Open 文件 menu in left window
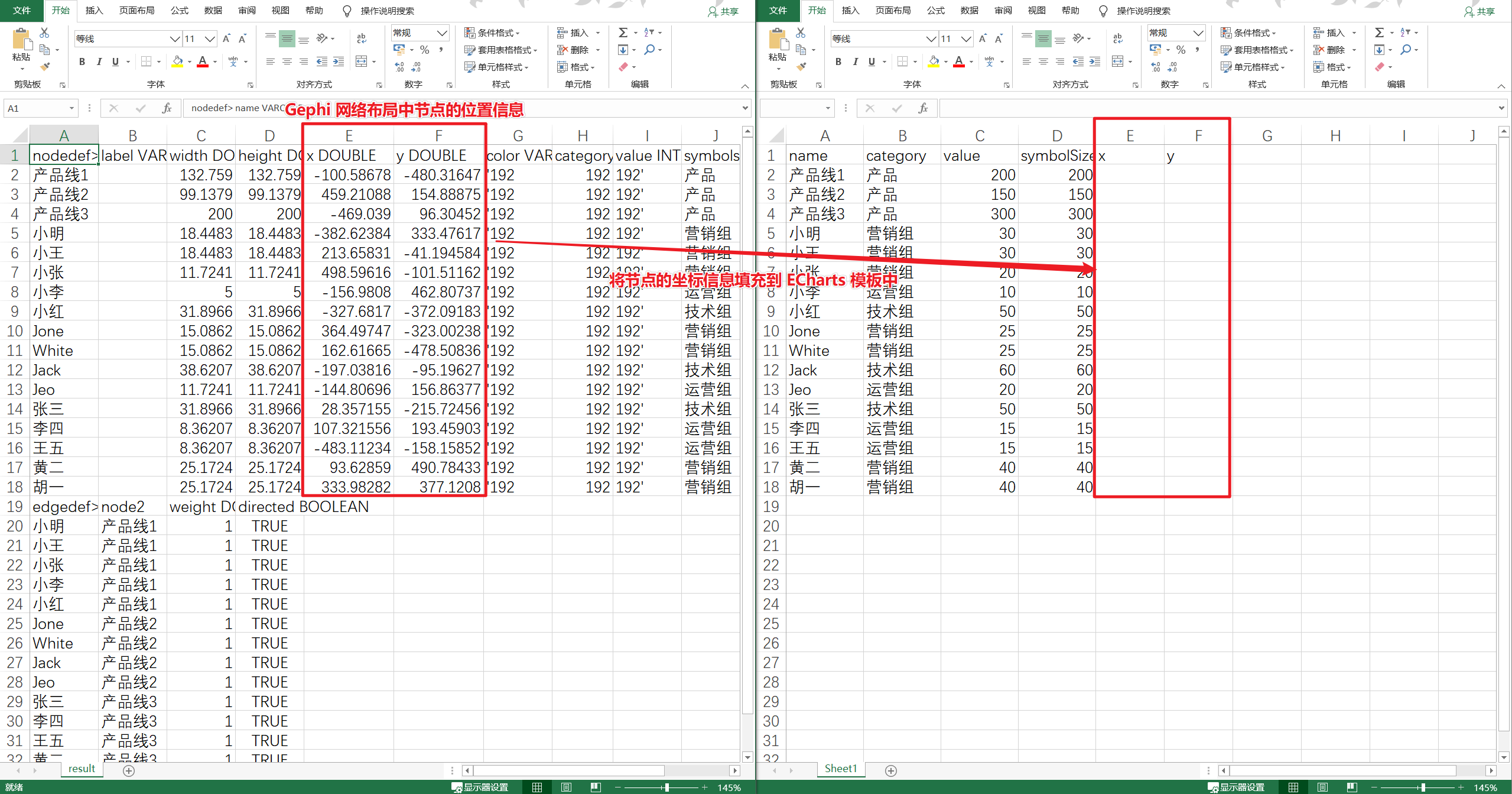 coord(21,11)
